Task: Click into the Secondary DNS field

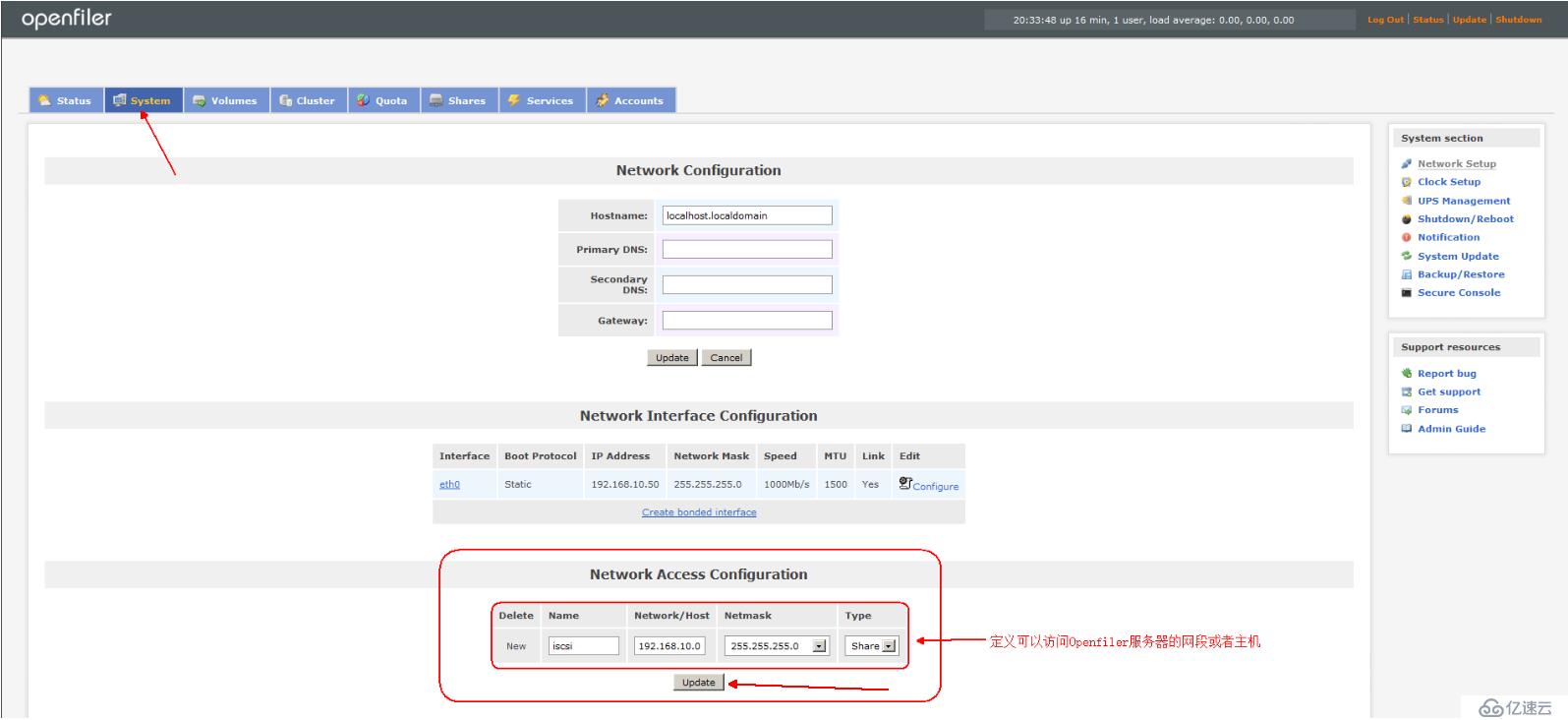Action: [747, 285]
